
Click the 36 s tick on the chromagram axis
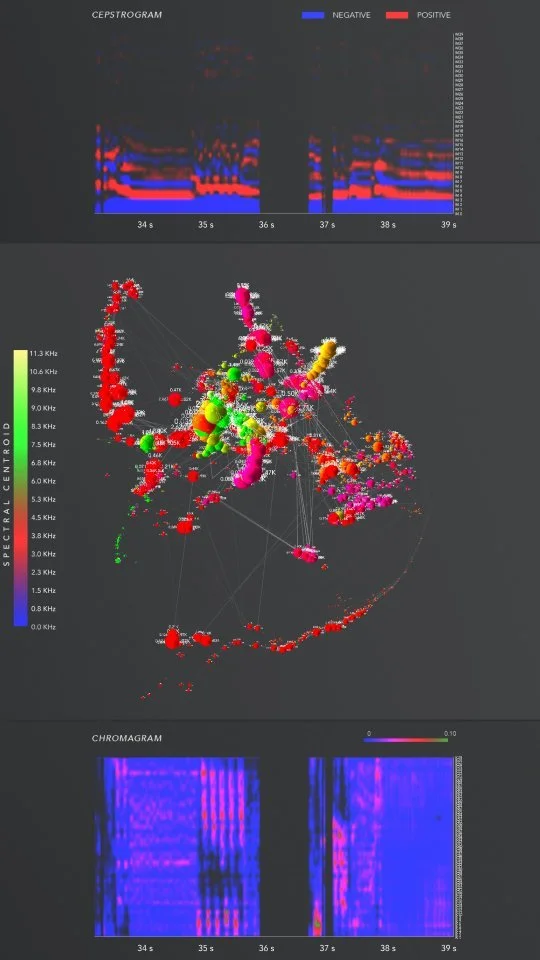(x=266, y=948)
